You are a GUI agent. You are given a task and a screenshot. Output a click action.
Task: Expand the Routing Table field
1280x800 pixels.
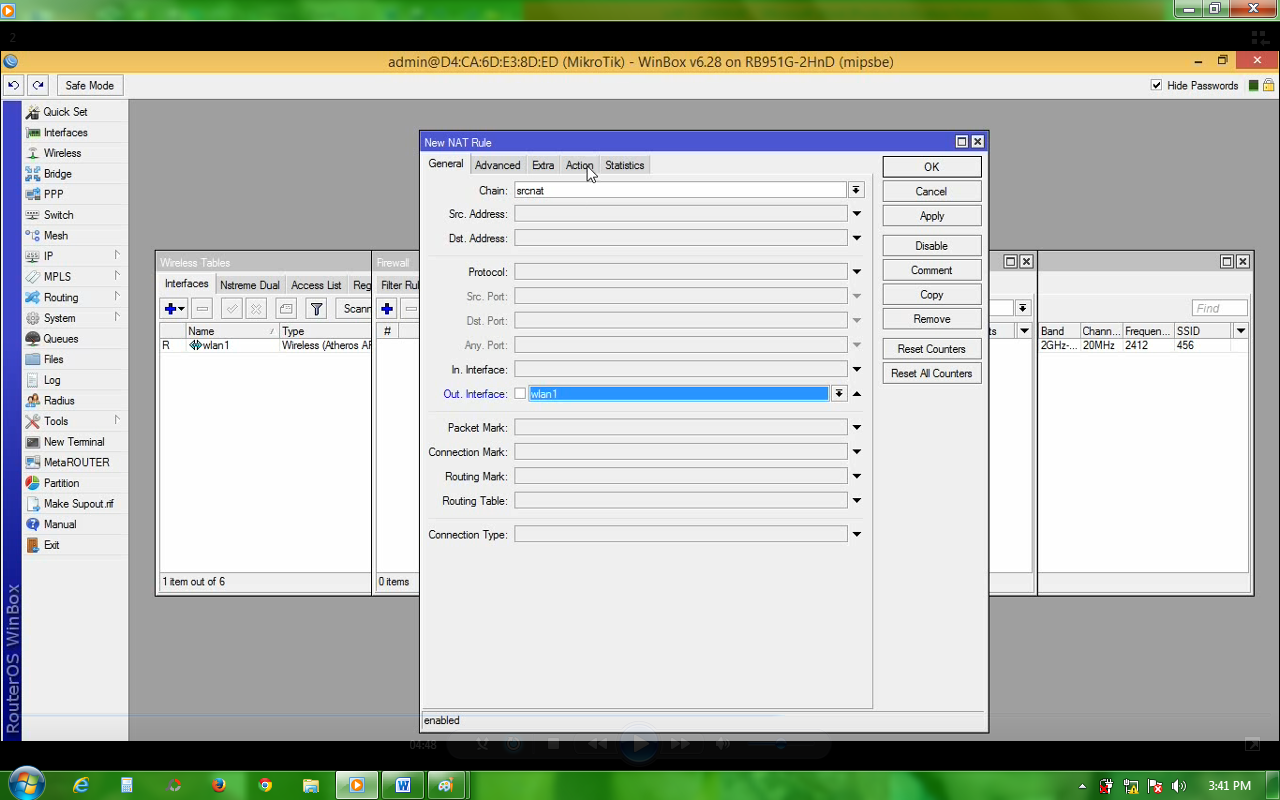click(857, 501)
